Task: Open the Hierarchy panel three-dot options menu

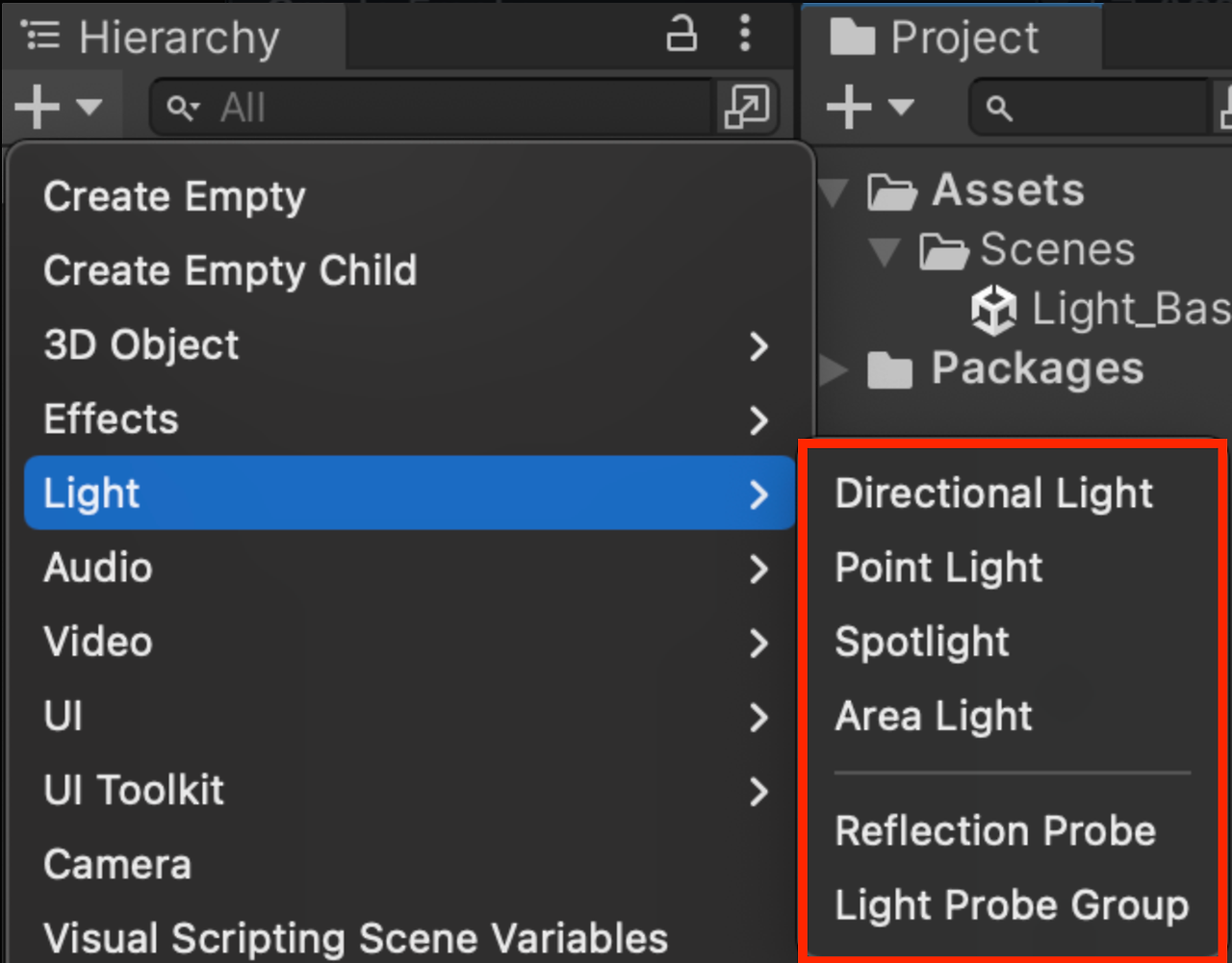Action: click(x=745, y=35)
